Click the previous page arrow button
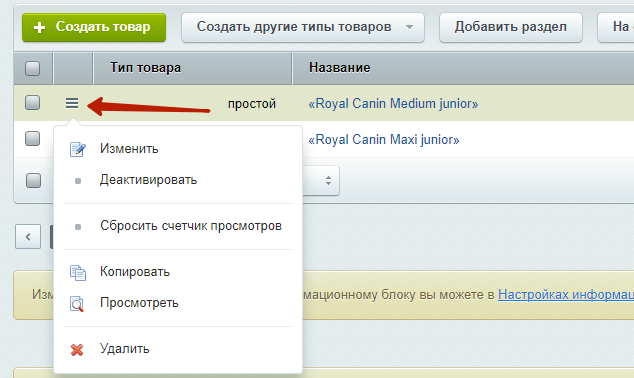The height and width of the screenshot is (378, 634). [x=28, y=237]
